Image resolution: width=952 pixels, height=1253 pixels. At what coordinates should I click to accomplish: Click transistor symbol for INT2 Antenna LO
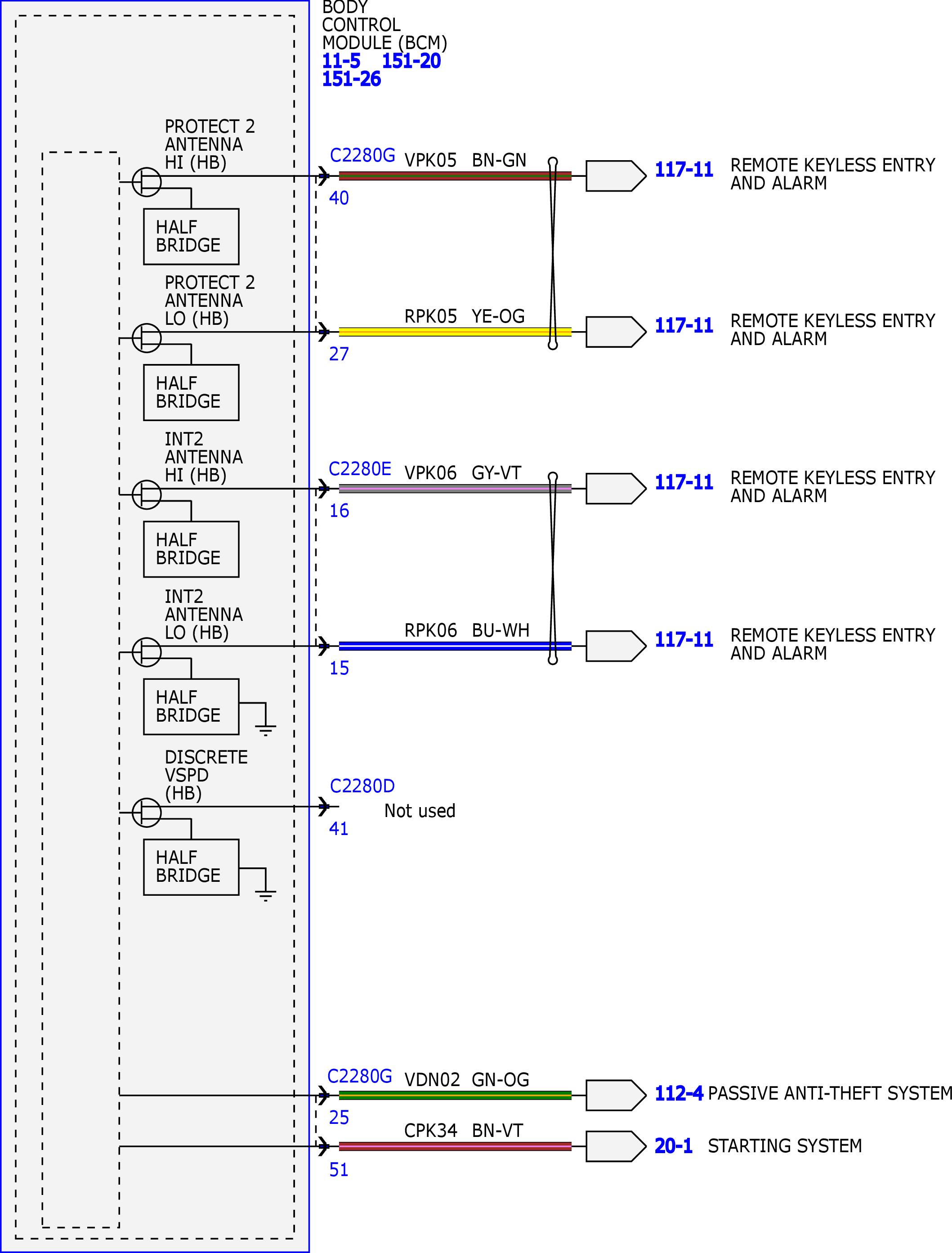point(147,652)
